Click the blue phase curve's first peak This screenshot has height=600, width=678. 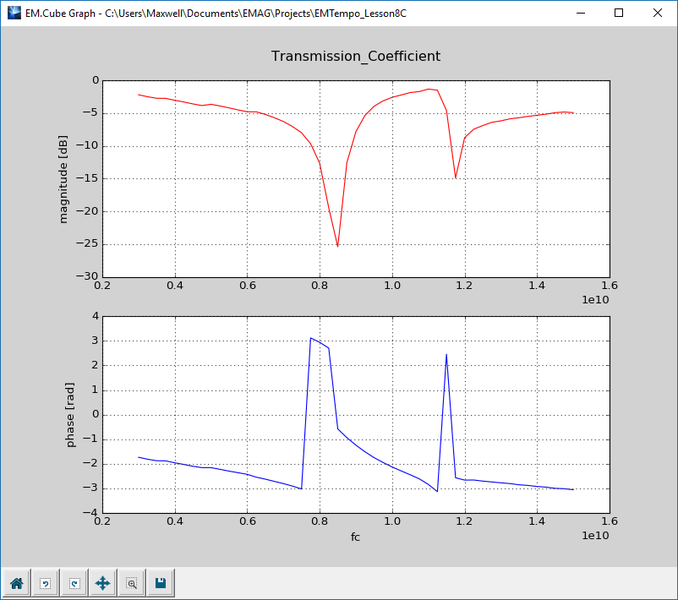pyautogui.click(x=311, y=338)
